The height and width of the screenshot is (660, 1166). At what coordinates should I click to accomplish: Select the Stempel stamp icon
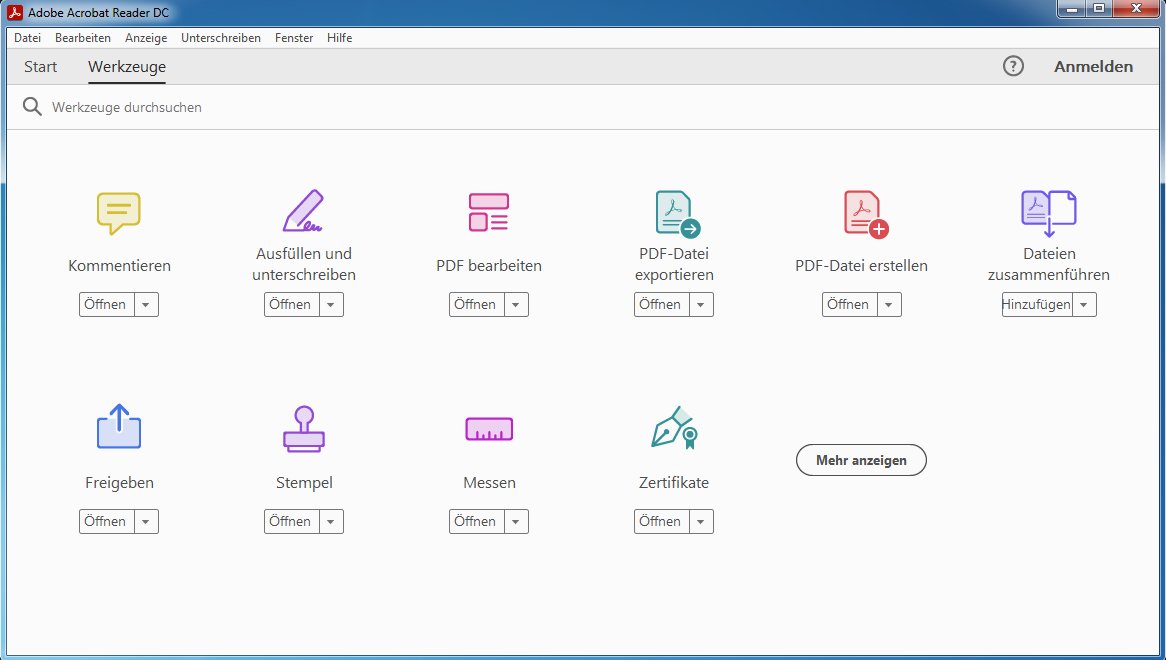pos(304,429)
